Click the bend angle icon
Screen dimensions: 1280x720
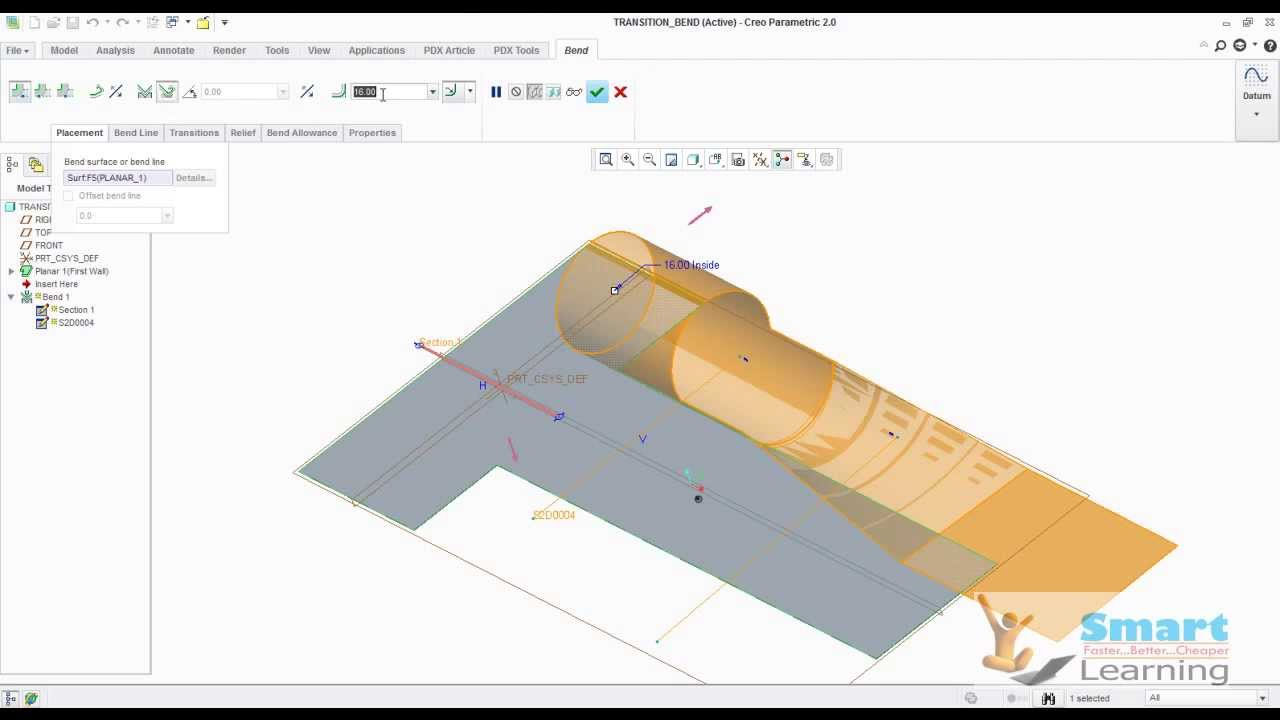(190, 92)
